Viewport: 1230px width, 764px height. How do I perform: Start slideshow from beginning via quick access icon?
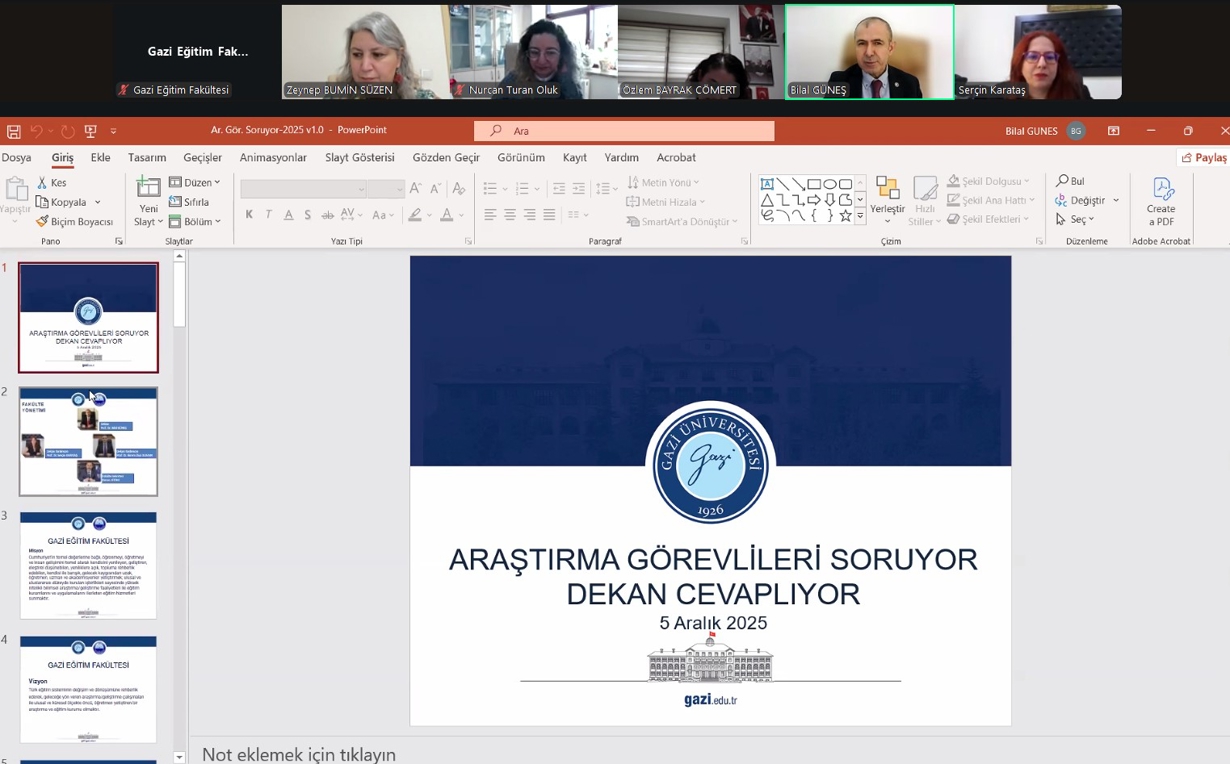click(91, 131)
